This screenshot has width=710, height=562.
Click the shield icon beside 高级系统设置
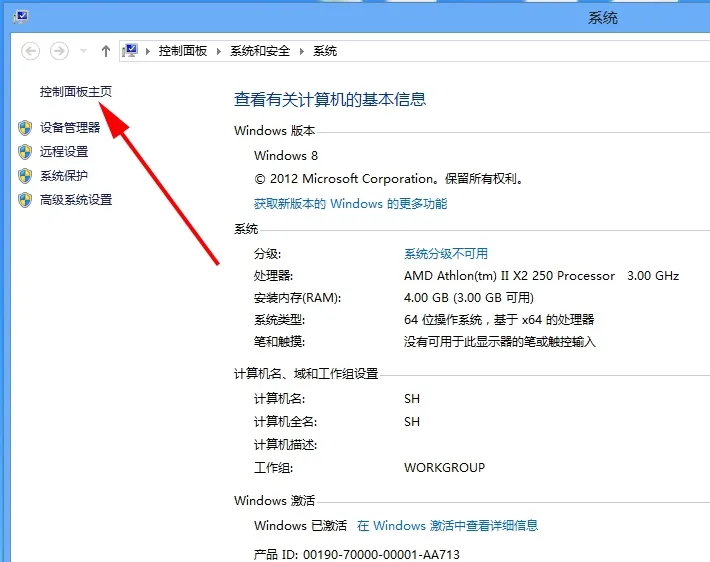click(x=25, y=200)
